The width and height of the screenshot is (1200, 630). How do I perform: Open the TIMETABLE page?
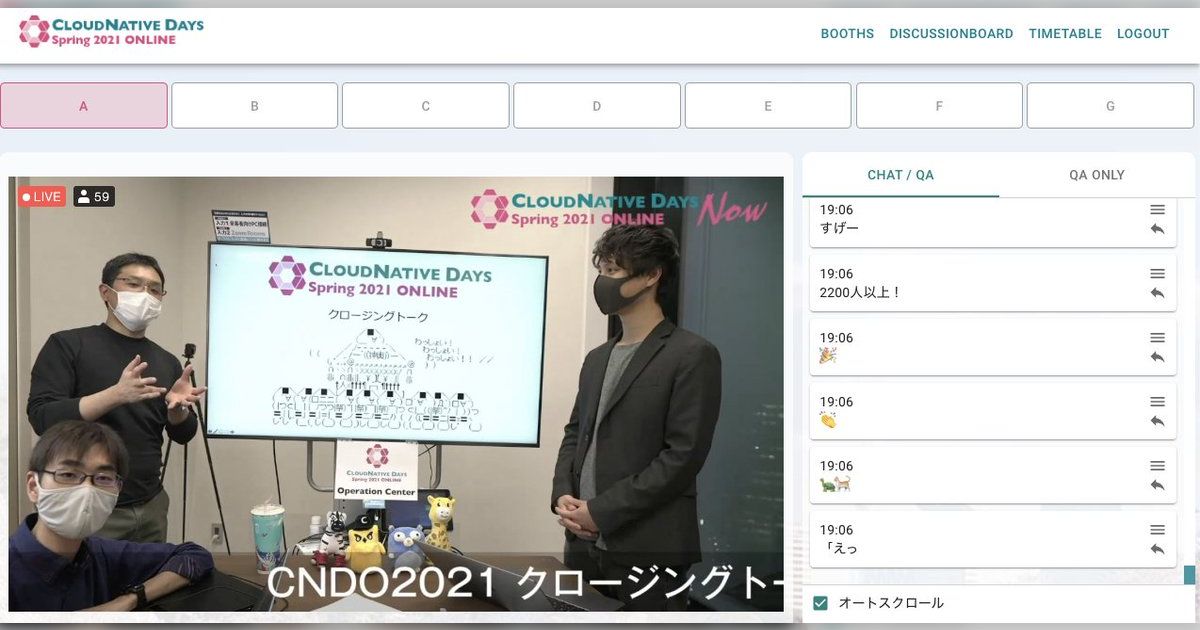click(x=1065, y=33)
